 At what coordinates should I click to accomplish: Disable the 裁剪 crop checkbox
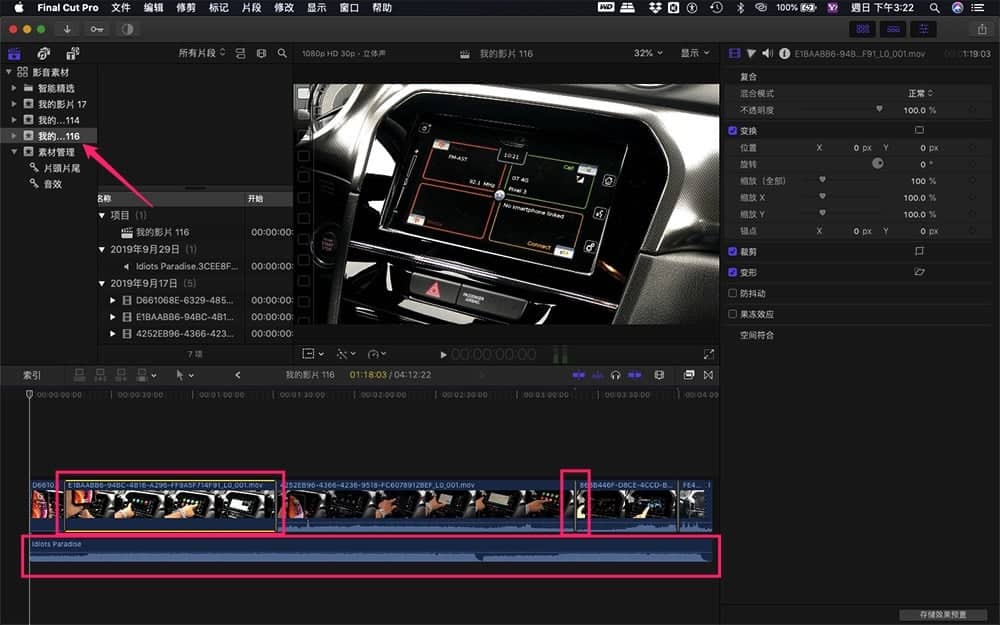pos(732,252)
